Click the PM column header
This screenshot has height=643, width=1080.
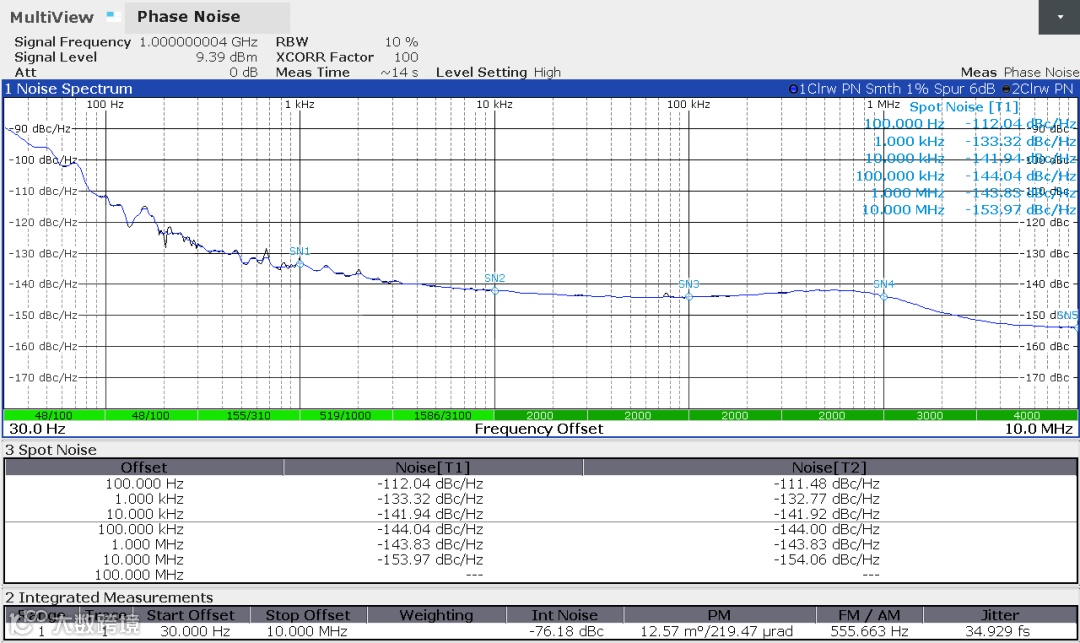click(719, 615)
